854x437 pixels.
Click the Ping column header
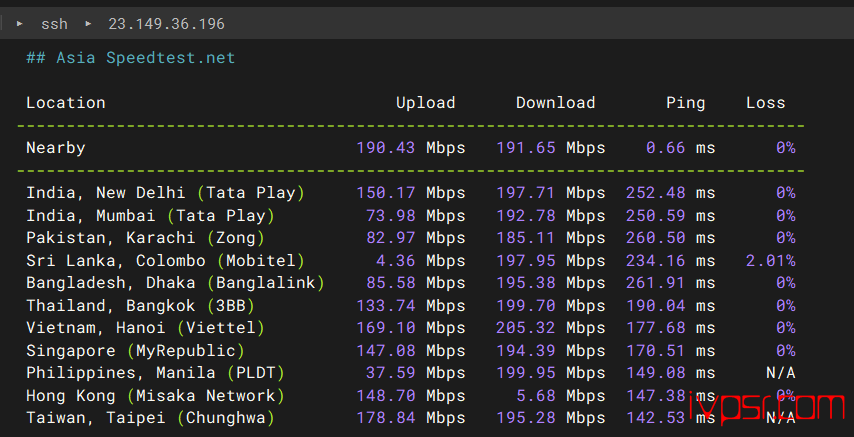[685, 102]
